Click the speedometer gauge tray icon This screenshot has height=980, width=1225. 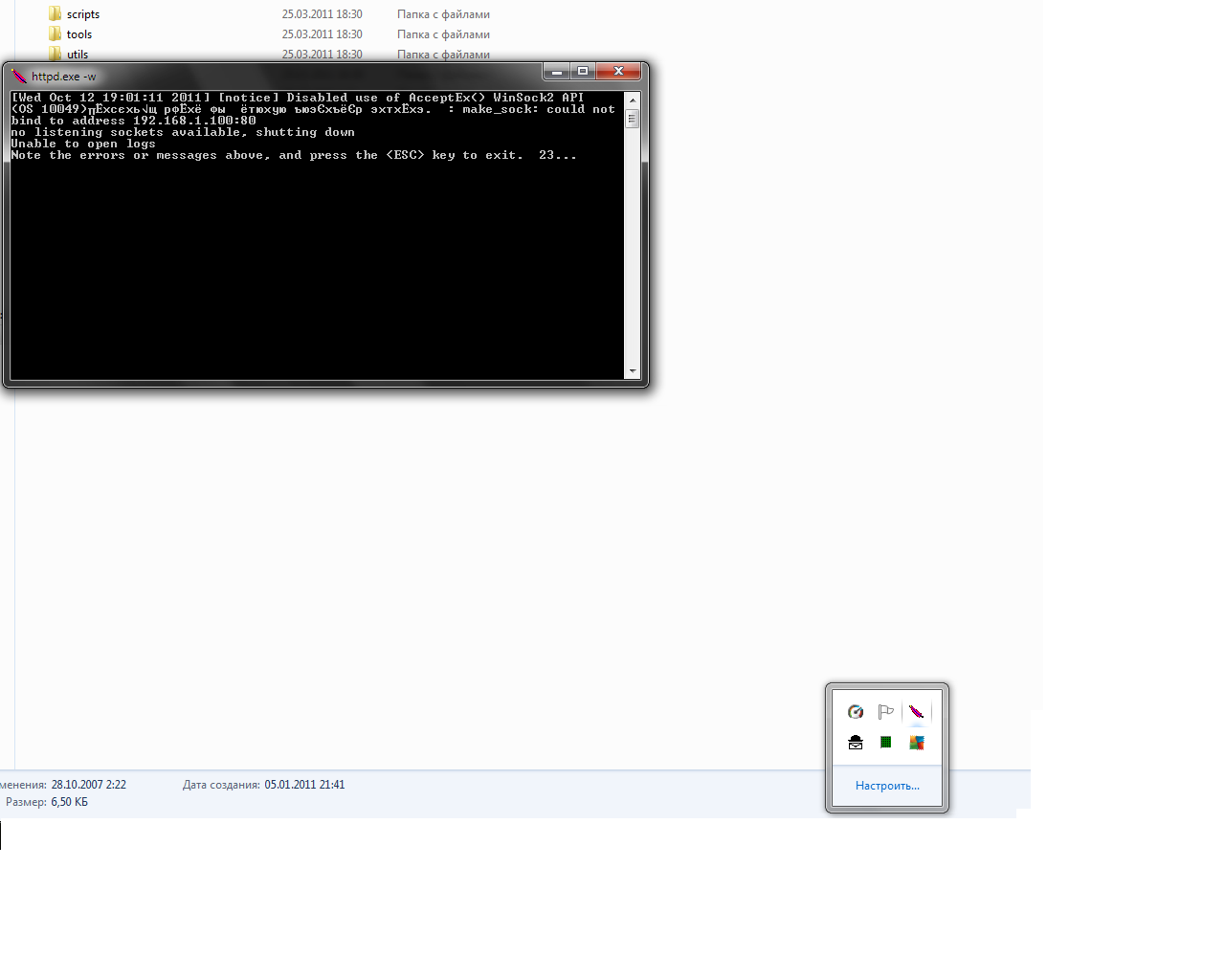pyautogui.click(x=856, y=712)
